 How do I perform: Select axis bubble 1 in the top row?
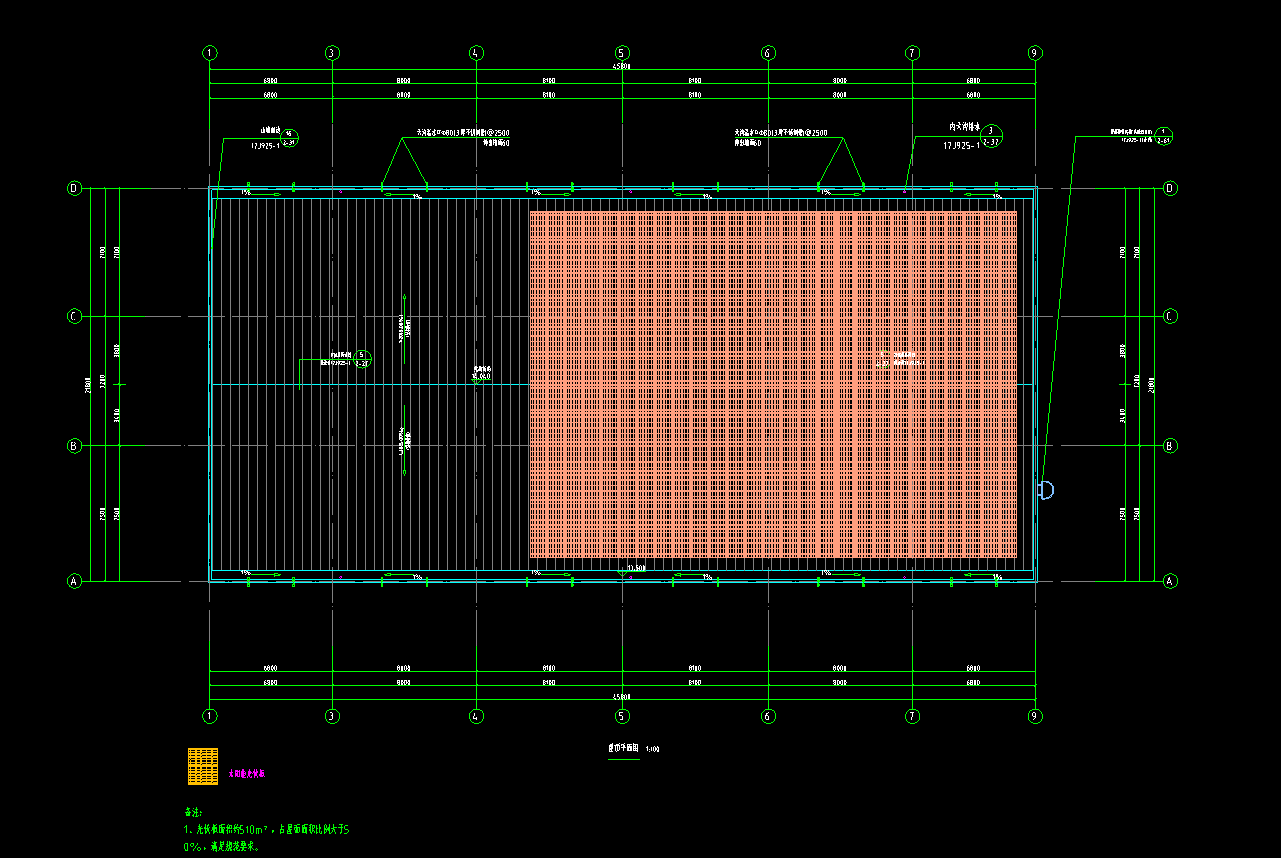pos(210,53)
